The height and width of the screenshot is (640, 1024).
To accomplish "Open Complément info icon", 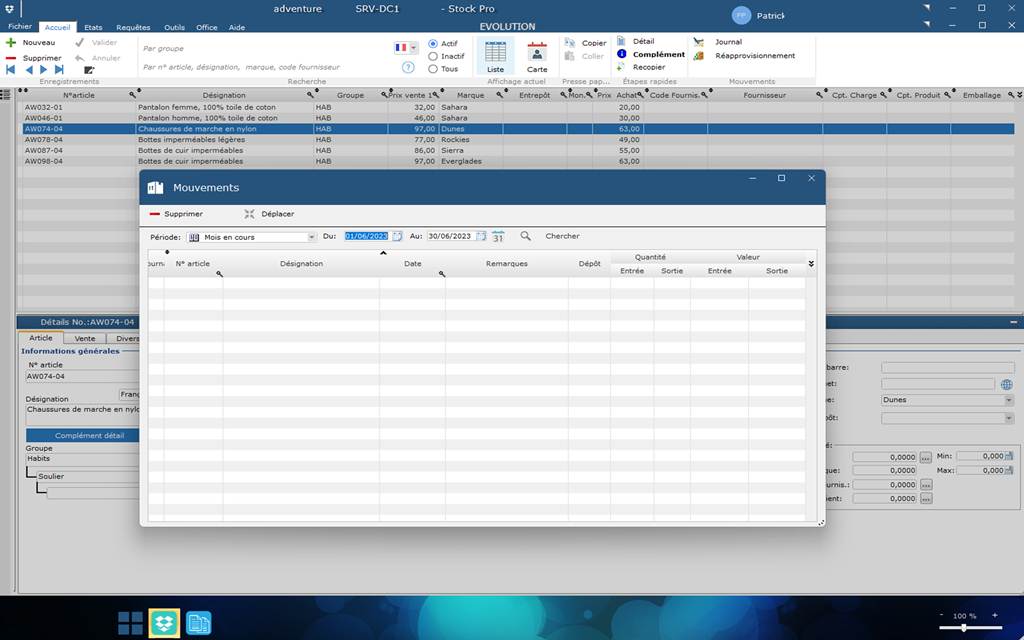I will [622, 54].
